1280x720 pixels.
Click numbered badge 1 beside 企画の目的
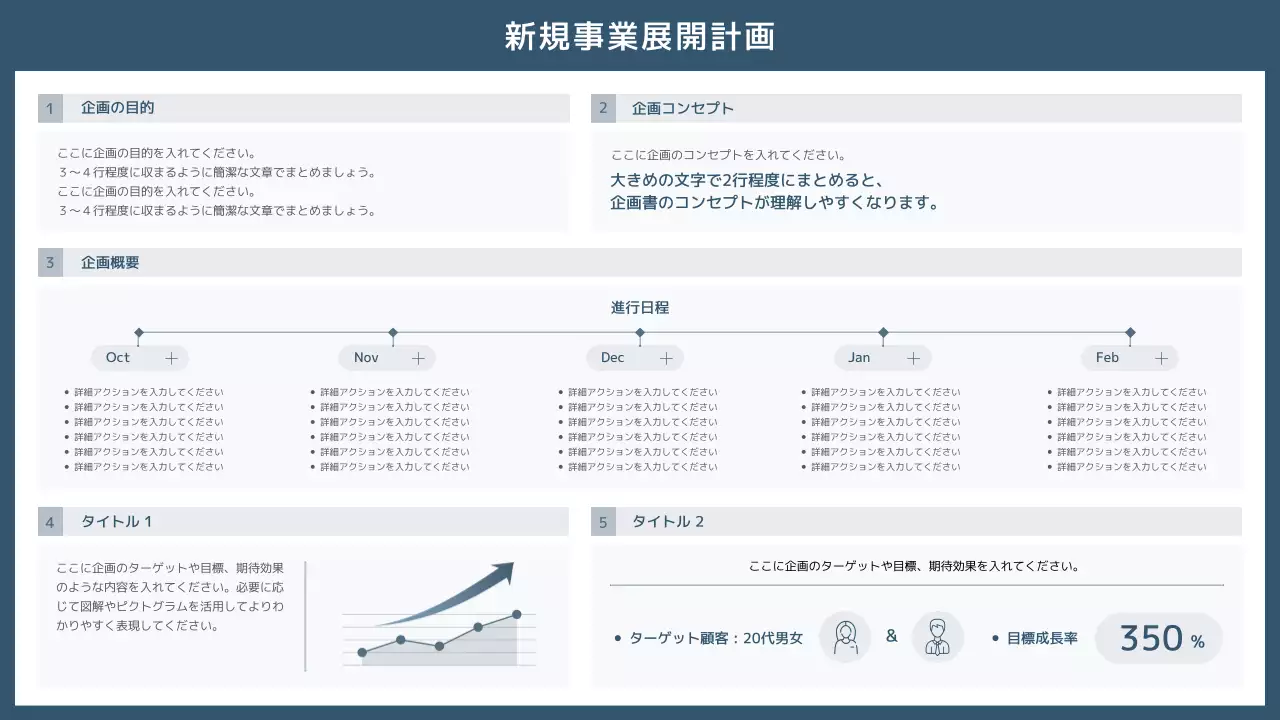click(50, 108)
